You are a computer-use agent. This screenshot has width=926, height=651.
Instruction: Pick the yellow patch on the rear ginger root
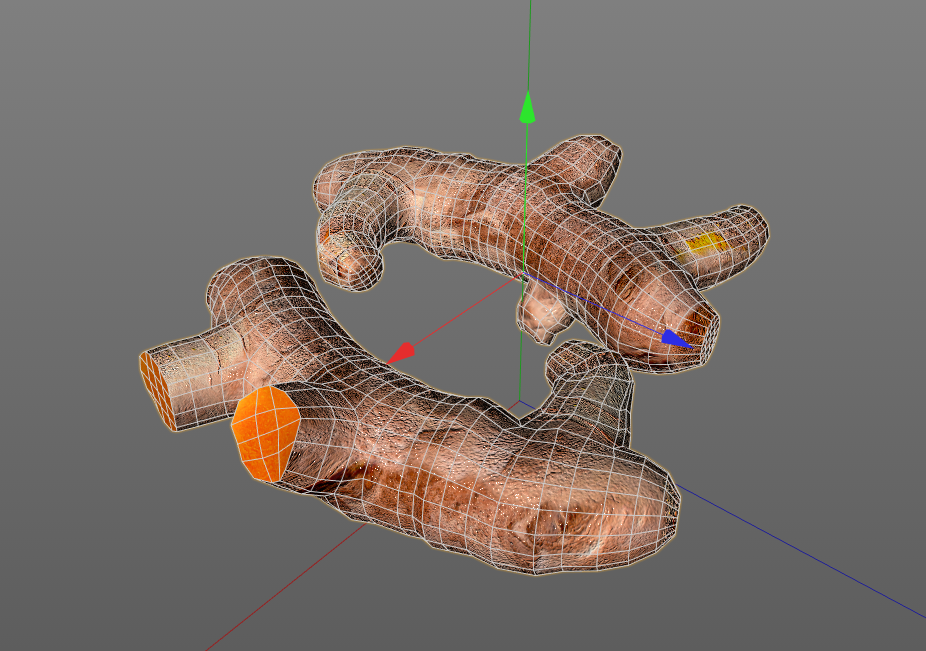click(x=700, y=244)
